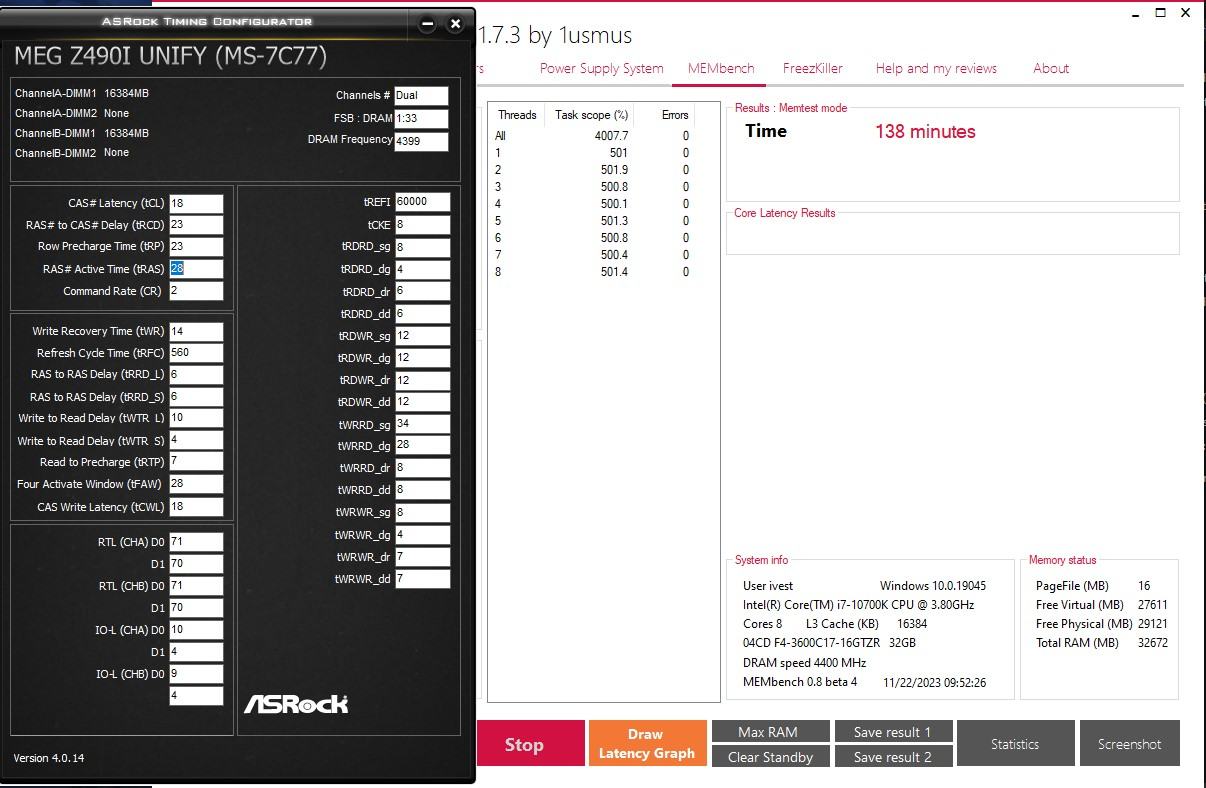1206x788 pixels.
Task: Click the tREFI value field
Action: click(422, 202)
